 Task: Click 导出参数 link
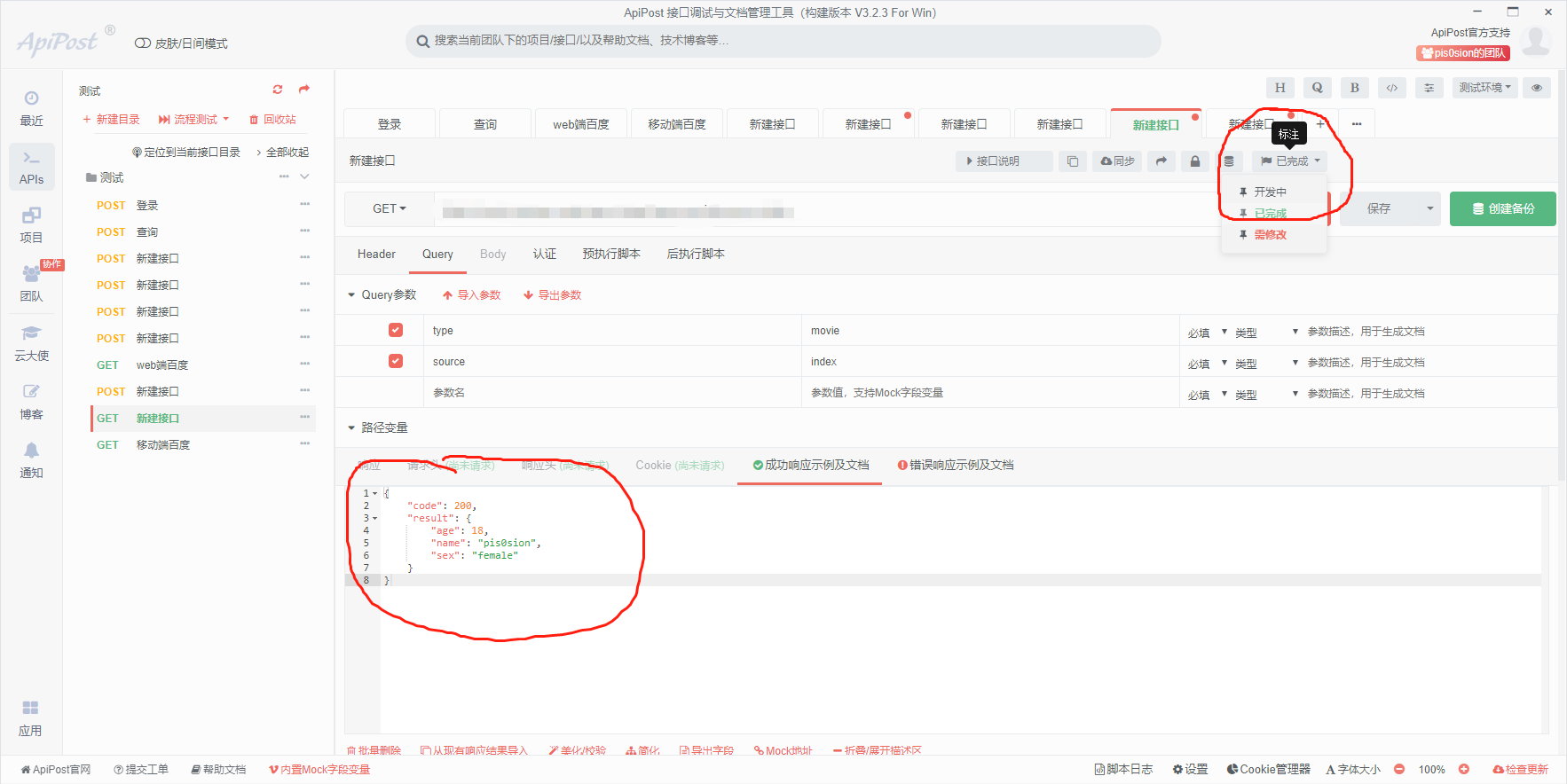552,295
